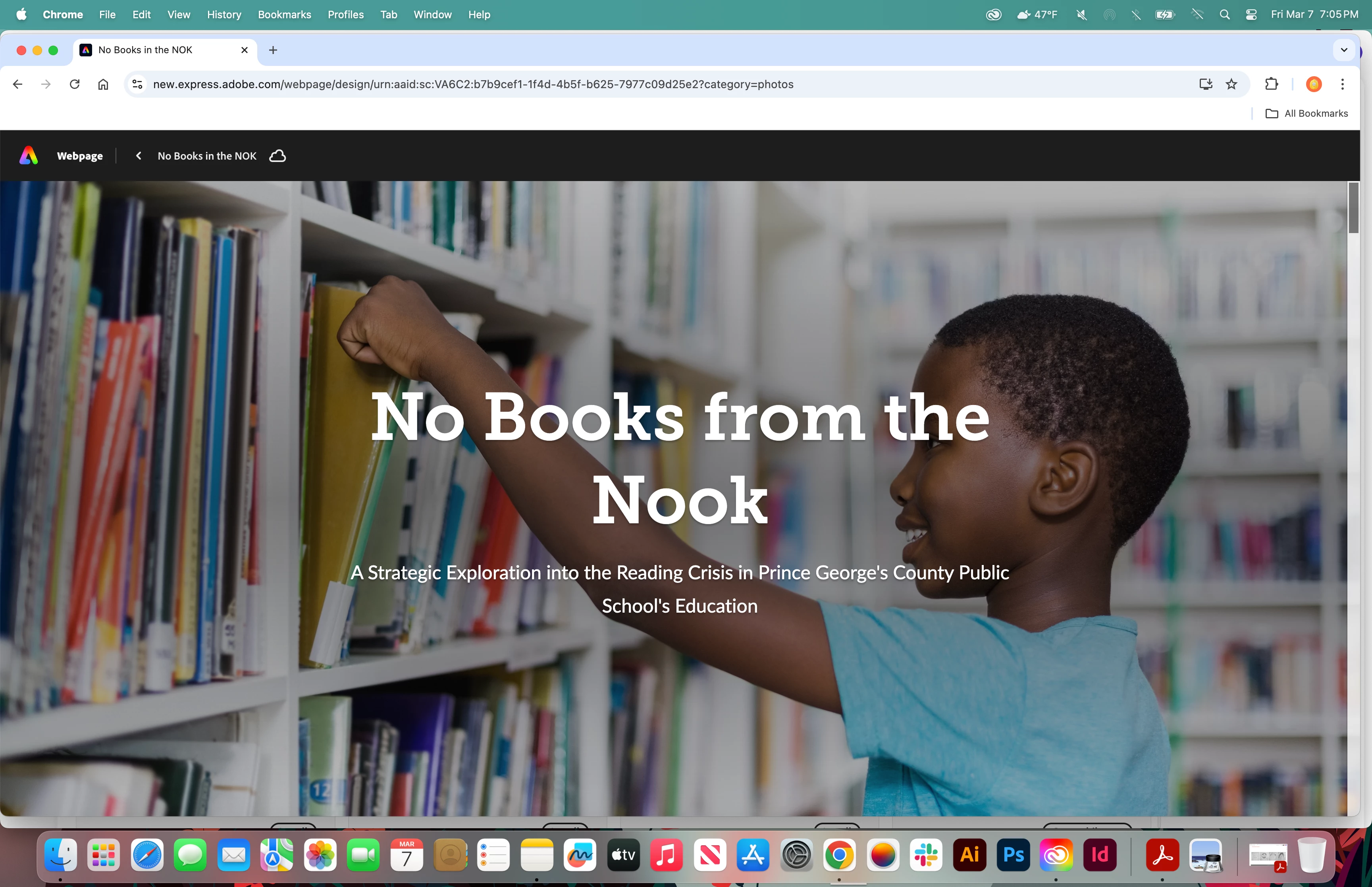Image resolution: width=1372 pixels, height=887 pixels.
Task: Click the back chevron beside project name
Action: tap(139, 156)
